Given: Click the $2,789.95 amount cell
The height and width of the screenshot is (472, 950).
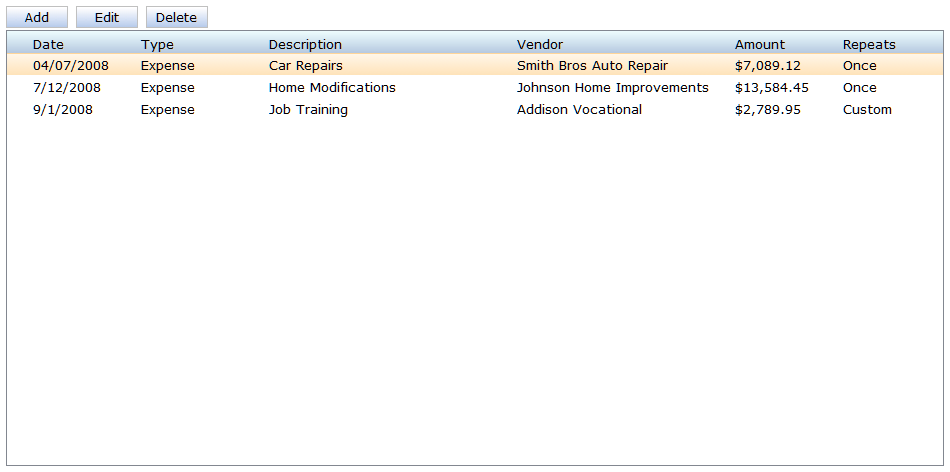Looking at the screenshot, I should pos(768,110).
